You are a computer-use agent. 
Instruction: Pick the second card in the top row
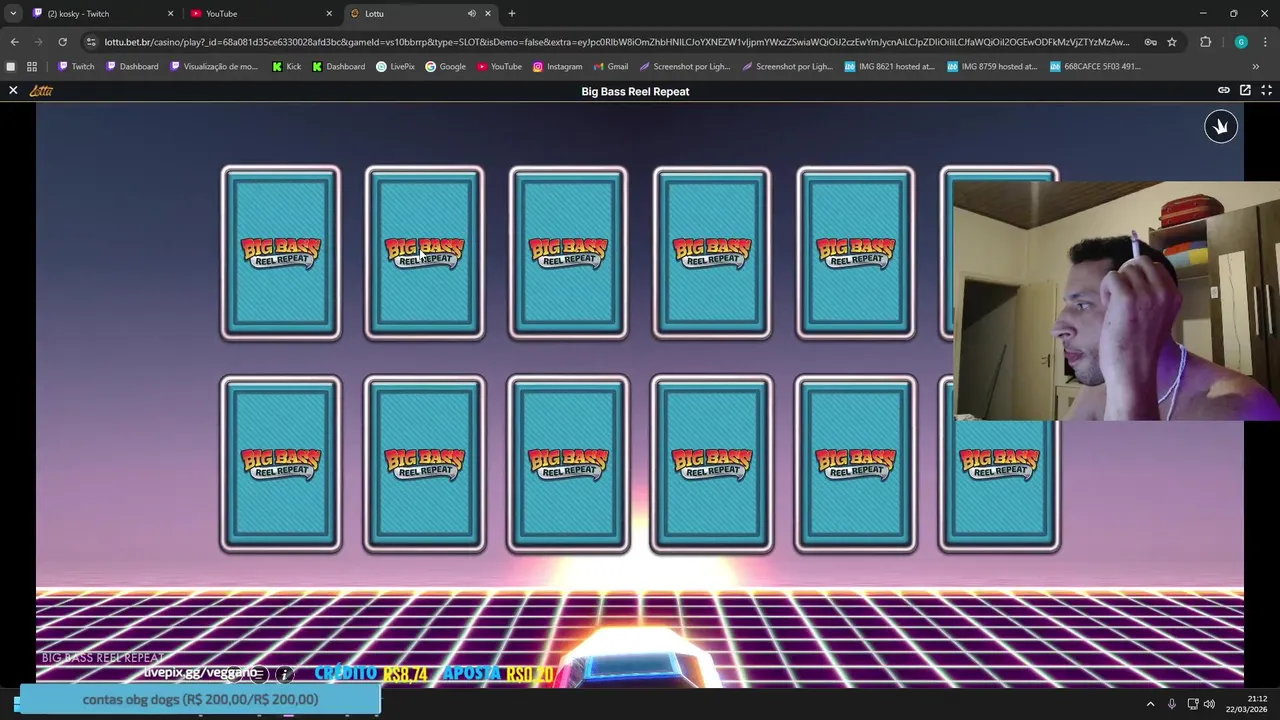click(x=424, y=253)
